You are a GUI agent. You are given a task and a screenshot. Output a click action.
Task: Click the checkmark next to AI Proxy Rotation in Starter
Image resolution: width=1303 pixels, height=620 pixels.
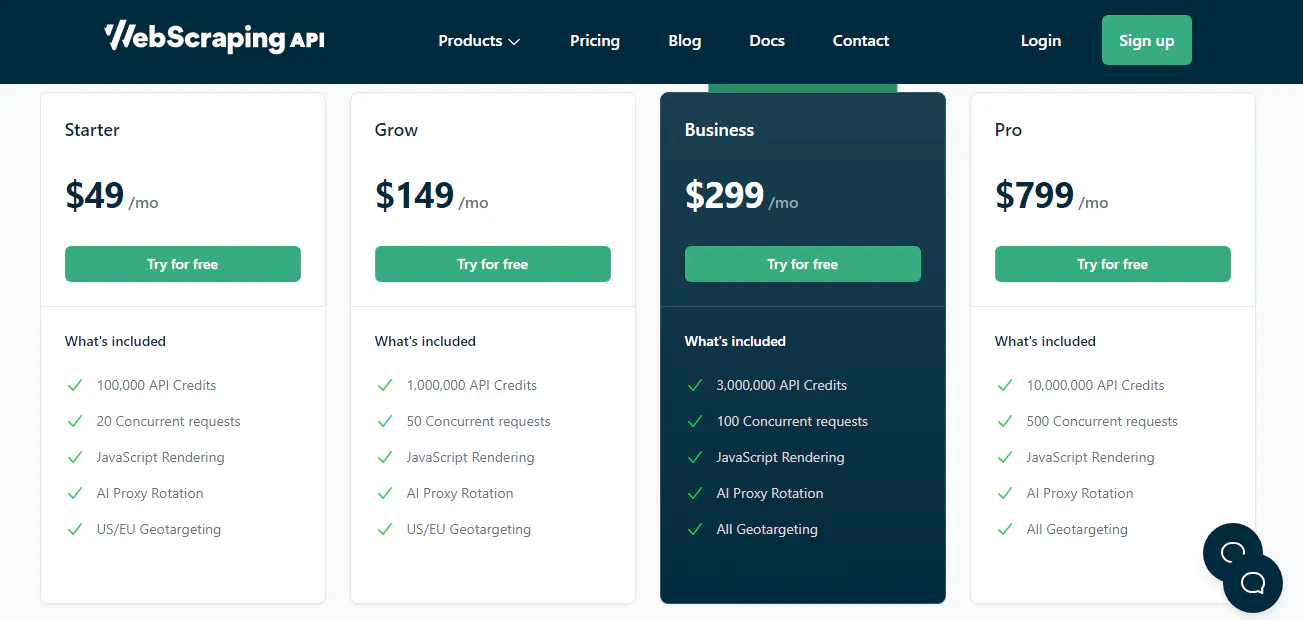coord(75,493)
